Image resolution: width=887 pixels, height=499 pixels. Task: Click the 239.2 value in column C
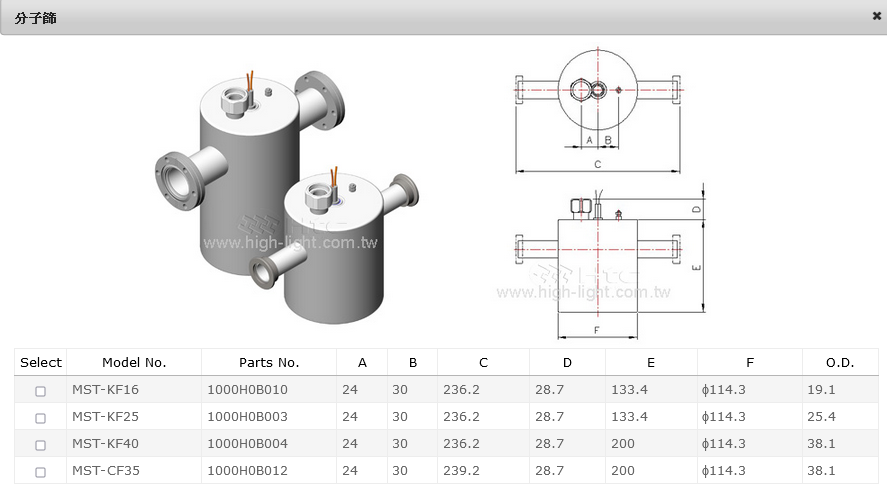tap(462, 471)
